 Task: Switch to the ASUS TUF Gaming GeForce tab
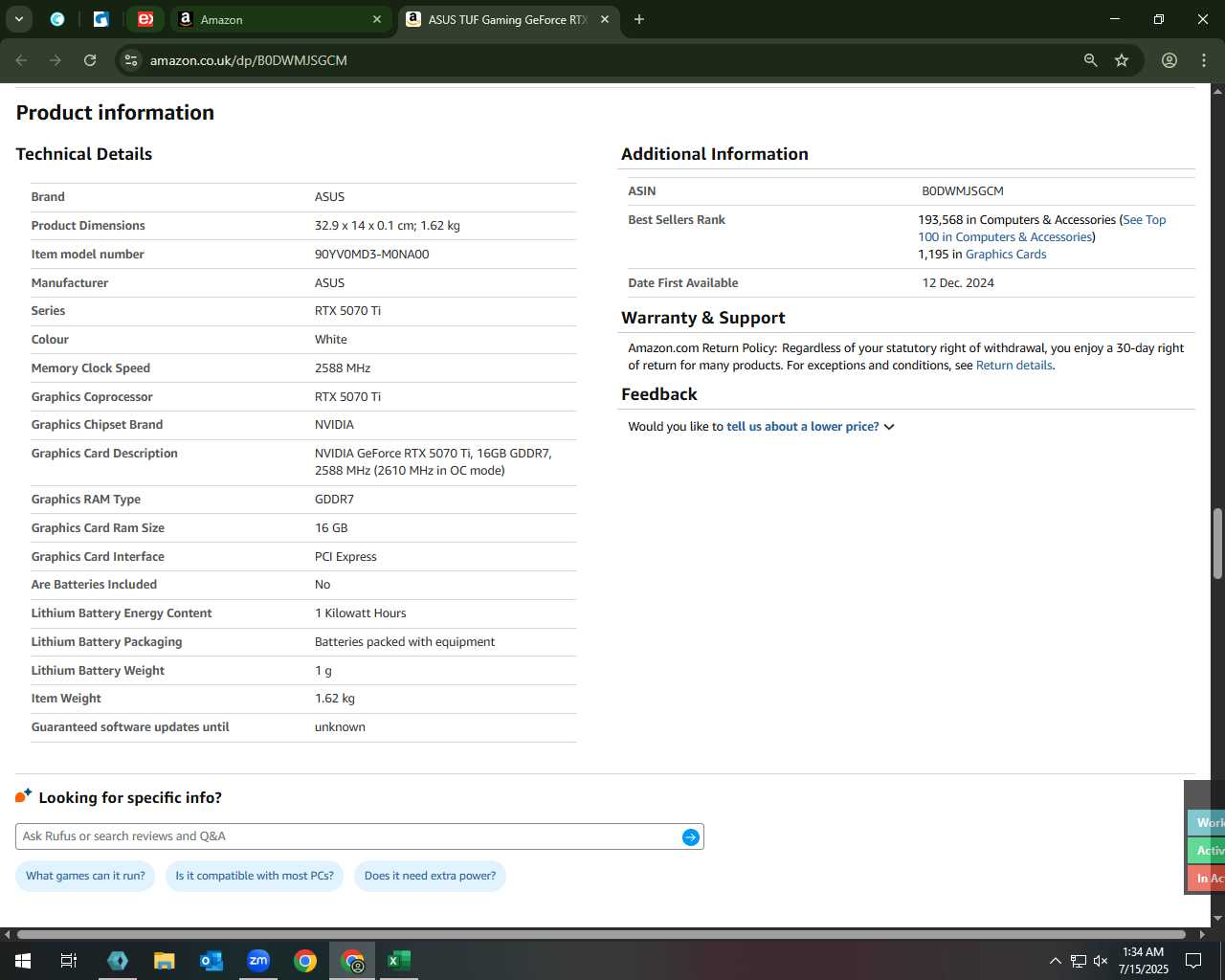click(507, 19)
